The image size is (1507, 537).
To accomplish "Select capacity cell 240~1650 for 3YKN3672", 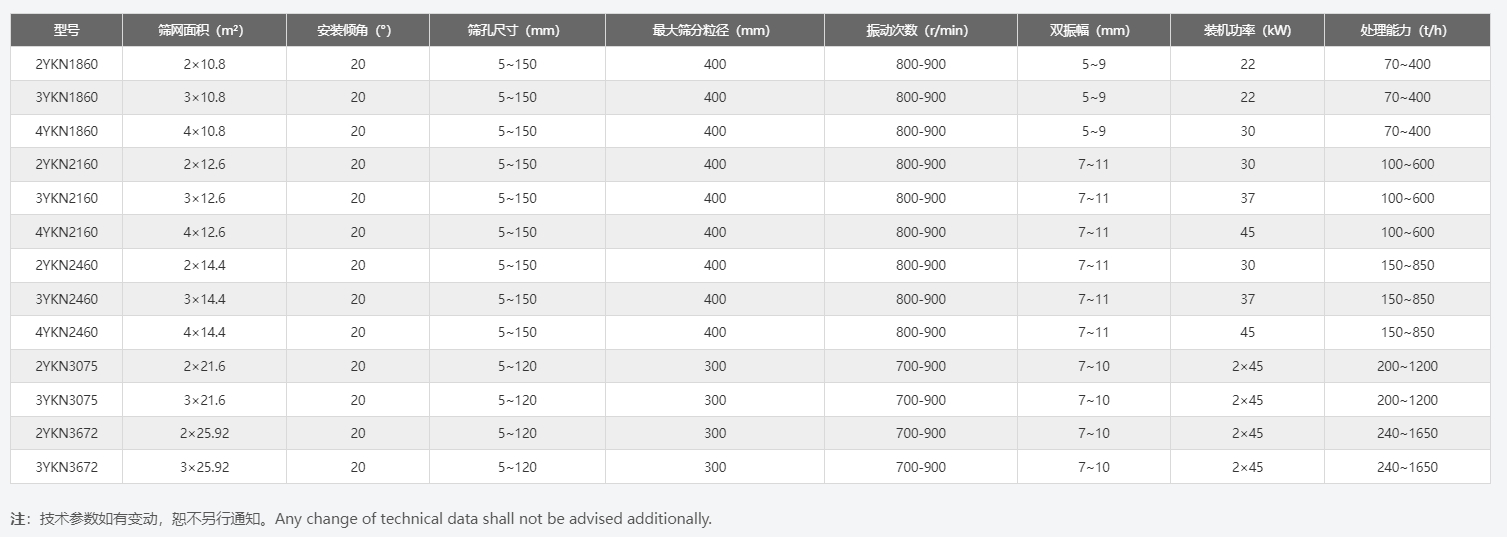I will [x=1407, y=467].
